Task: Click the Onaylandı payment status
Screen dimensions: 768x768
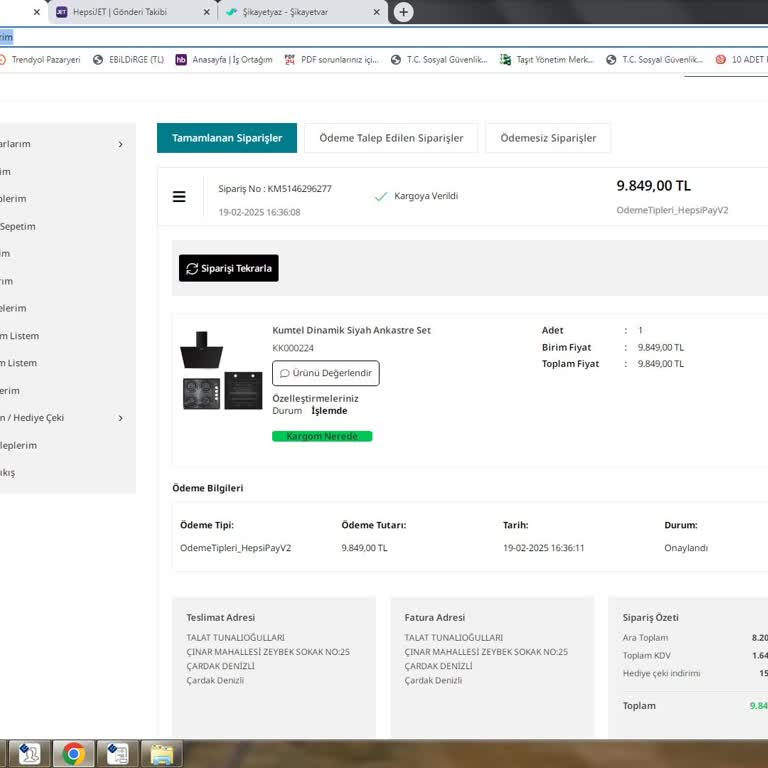Action: 686,548
